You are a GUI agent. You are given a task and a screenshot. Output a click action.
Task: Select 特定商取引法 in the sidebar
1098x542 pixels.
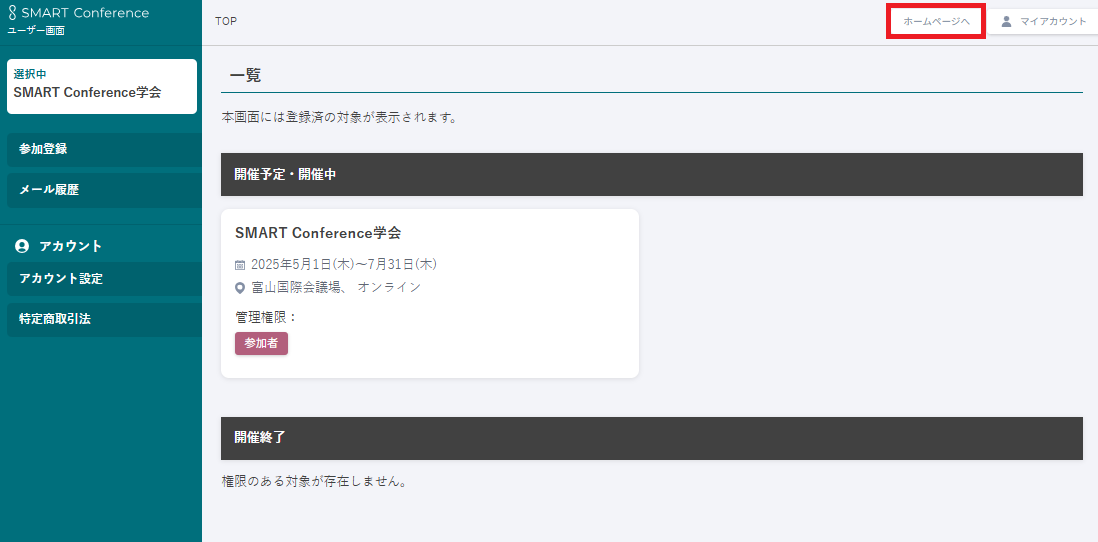click(104, 320)
